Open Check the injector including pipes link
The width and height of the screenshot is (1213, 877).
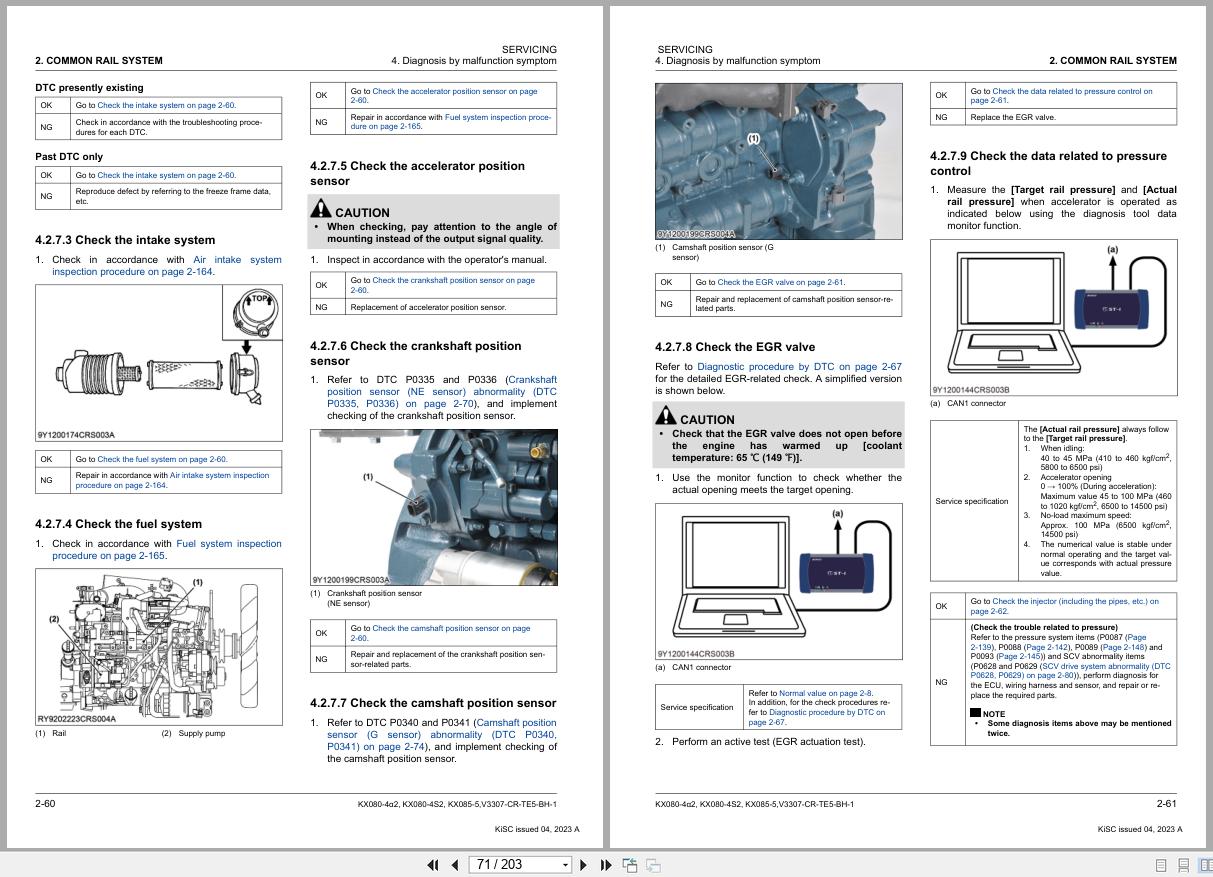(x=1064, y=606)
